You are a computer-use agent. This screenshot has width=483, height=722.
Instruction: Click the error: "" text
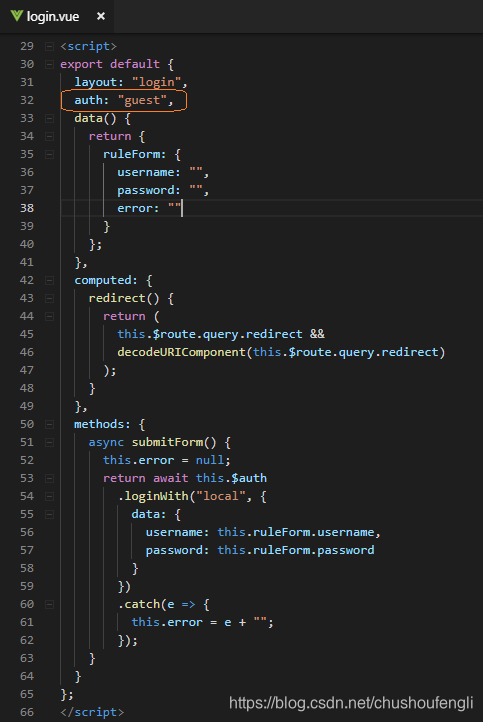click(x=149, y=208)
